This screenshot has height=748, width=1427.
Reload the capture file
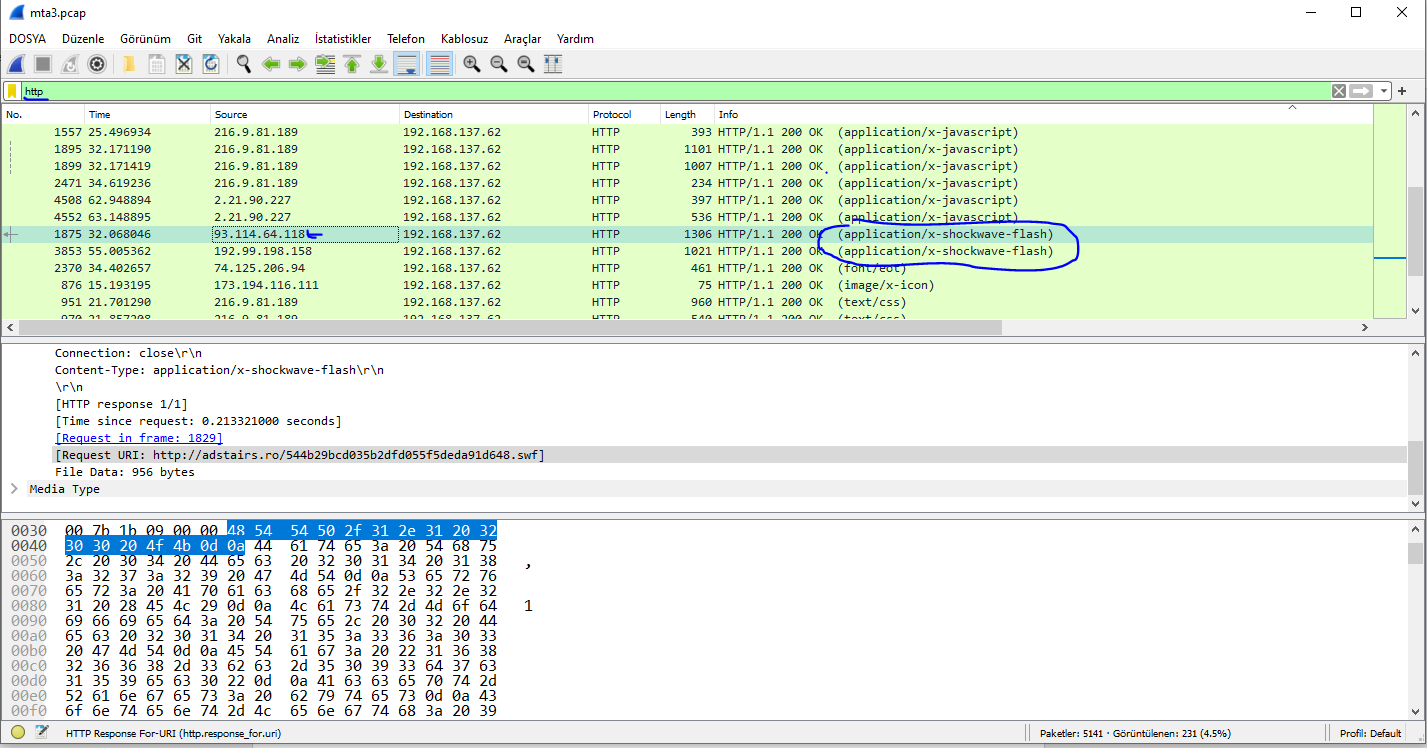[211, 64]
